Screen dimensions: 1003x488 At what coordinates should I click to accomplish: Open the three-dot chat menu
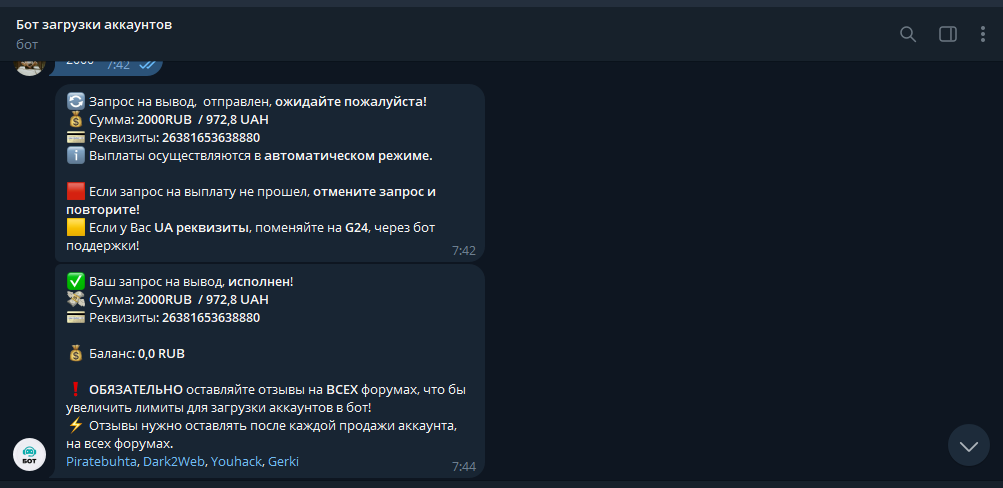click(x=982, y=34)
